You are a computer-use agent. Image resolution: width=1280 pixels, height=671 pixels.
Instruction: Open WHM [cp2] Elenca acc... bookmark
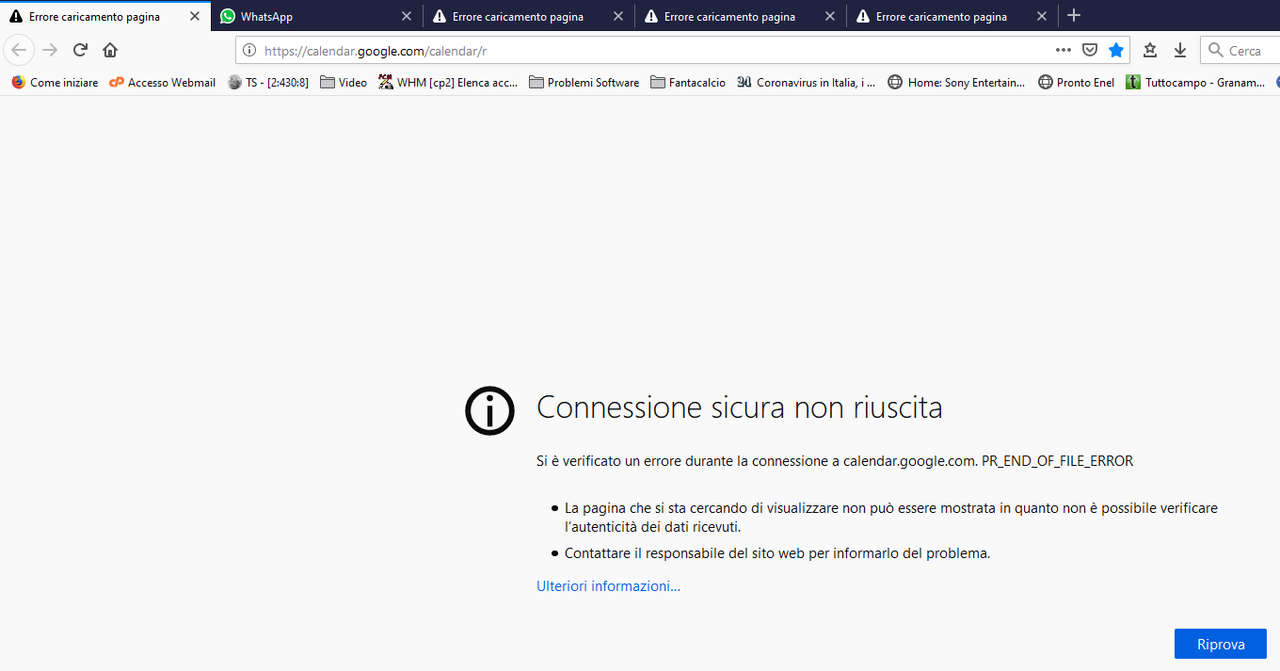448,82
